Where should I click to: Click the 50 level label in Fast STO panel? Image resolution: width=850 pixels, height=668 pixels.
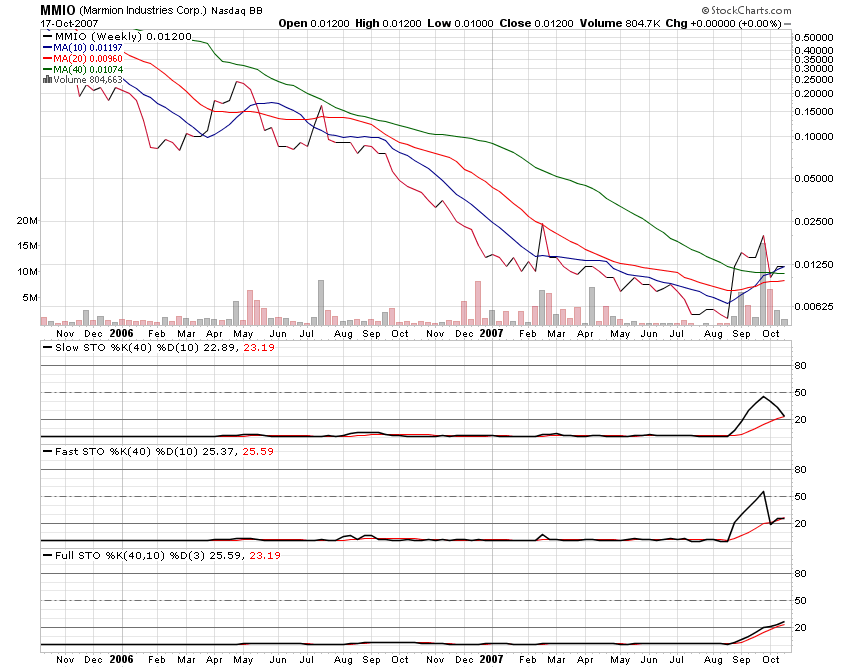click(x=801, y=497)
